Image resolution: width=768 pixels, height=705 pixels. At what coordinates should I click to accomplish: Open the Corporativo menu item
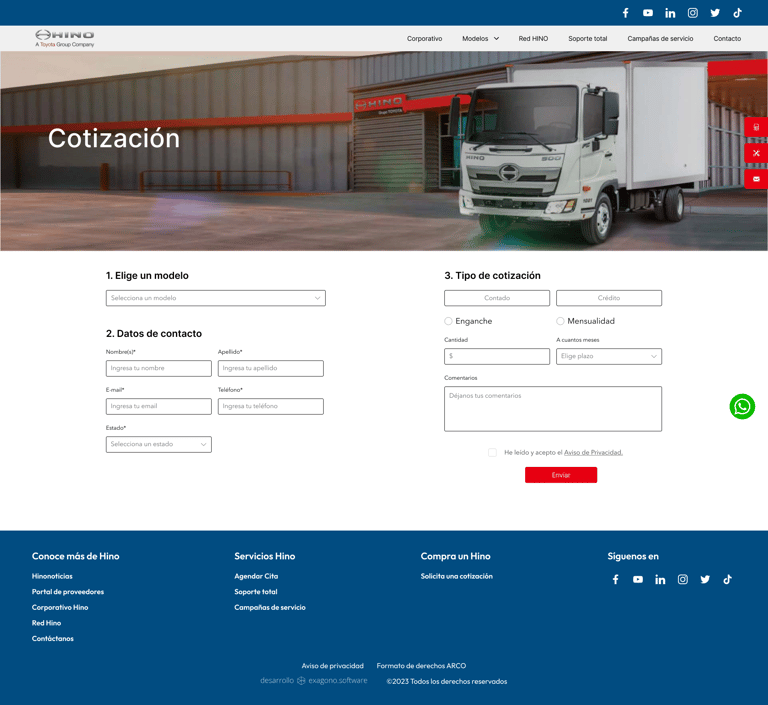click(424, 39)
